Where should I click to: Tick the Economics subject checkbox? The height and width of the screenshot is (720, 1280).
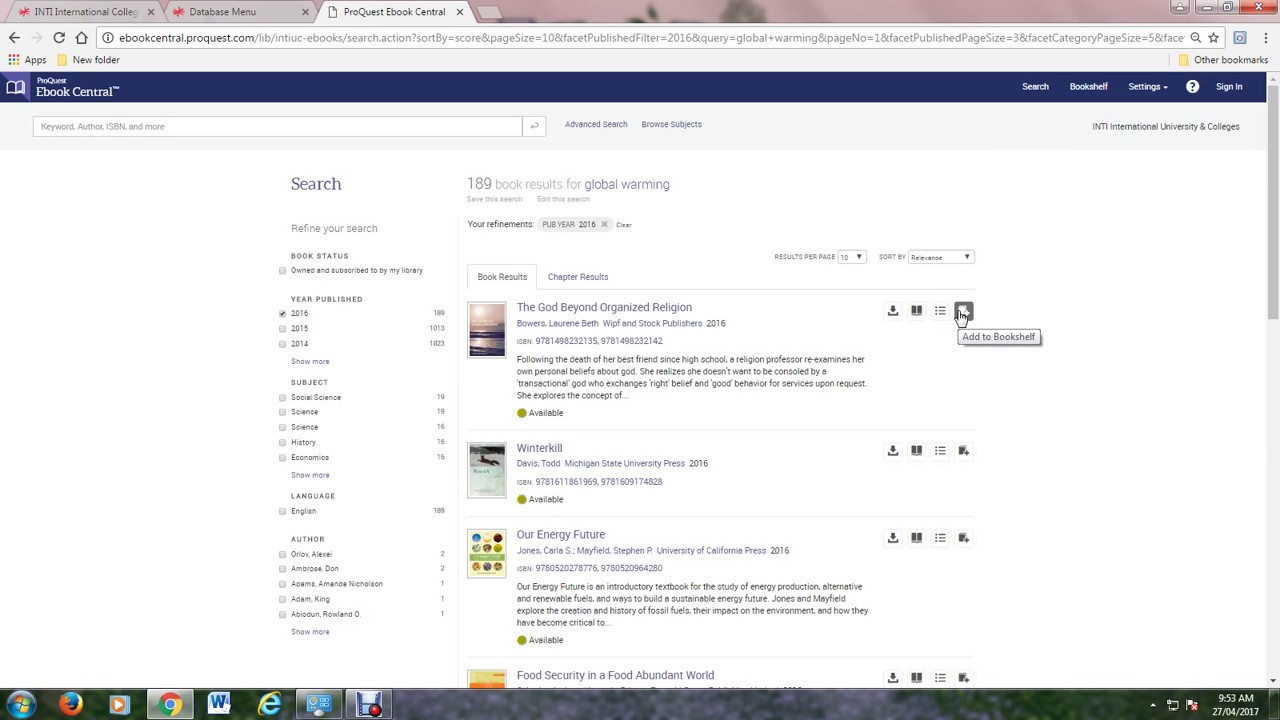click(282, 457)
